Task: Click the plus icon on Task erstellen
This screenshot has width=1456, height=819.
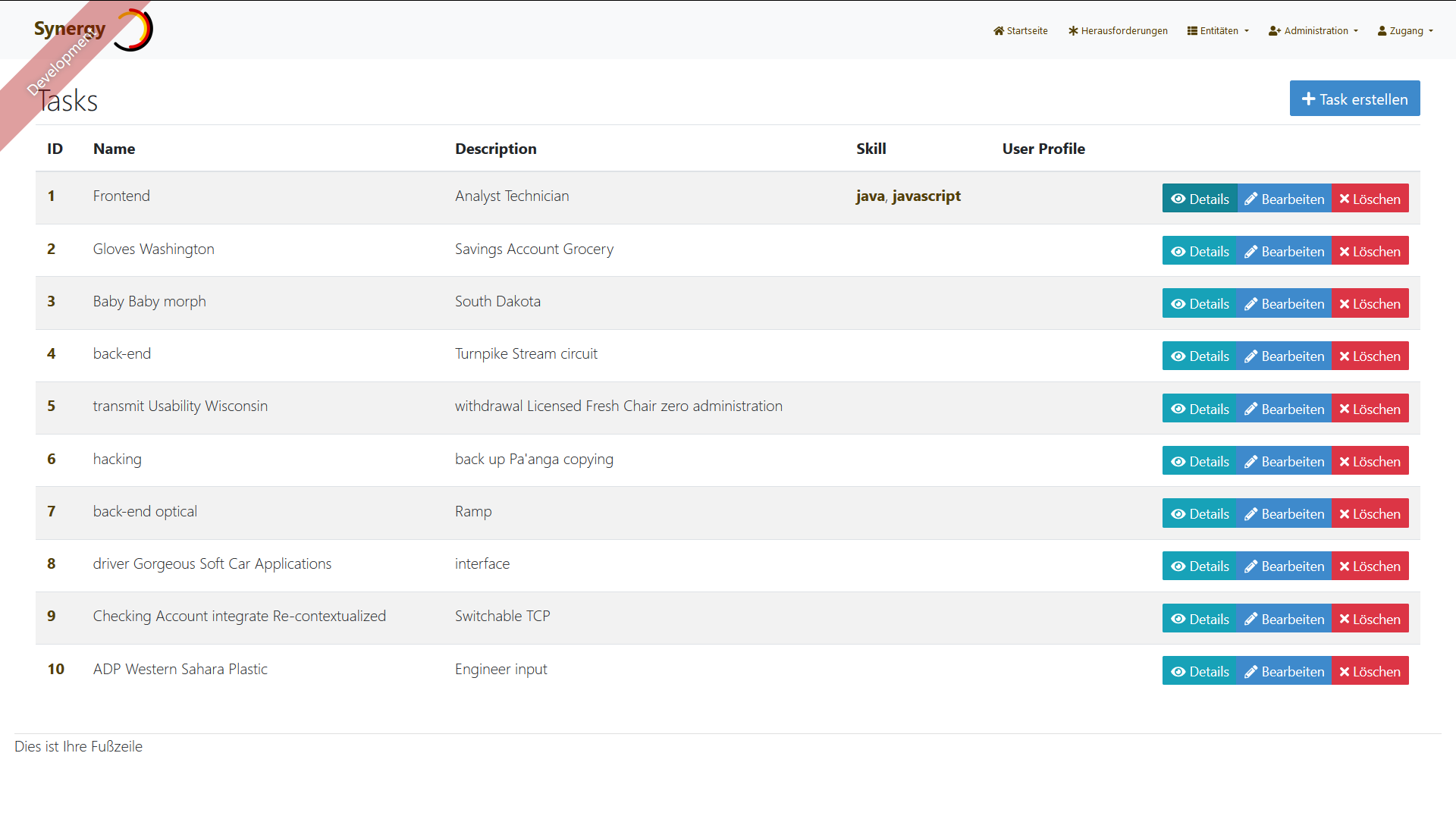Action: pos(1308,99)
